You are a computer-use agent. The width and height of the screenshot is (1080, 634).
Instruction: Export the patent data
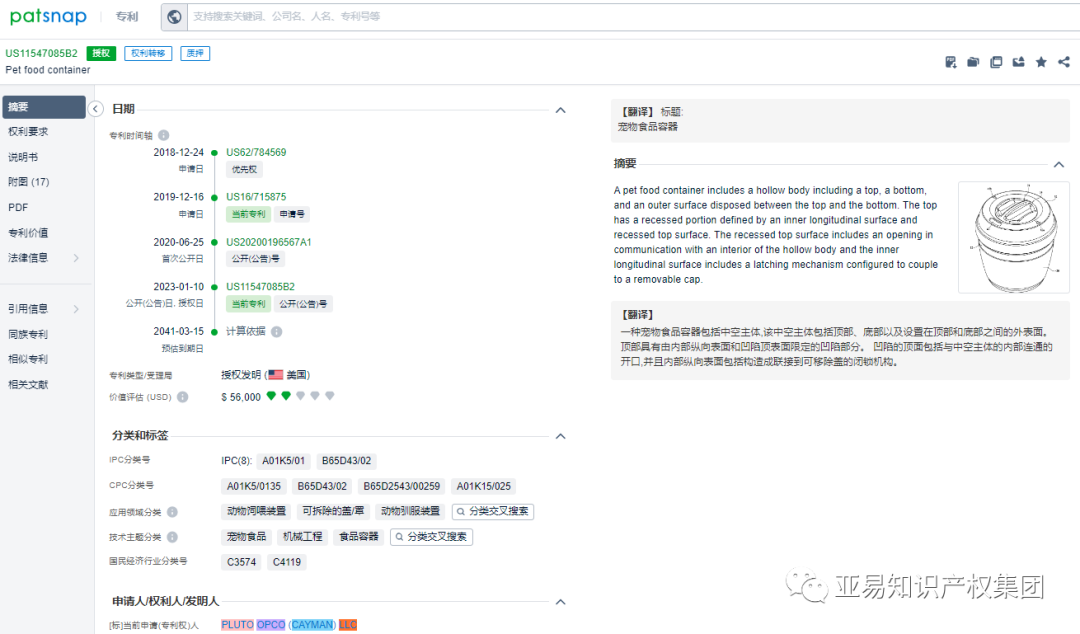pos(1018,61)
